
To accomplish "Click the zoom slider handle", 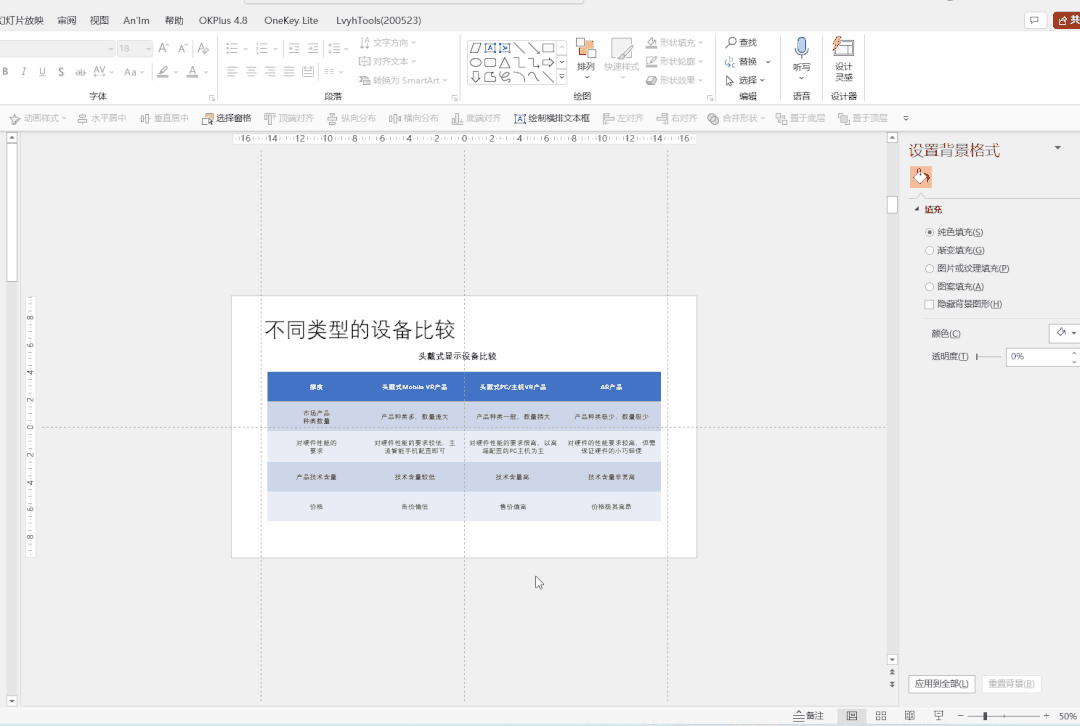I will (x=985, y=716).
